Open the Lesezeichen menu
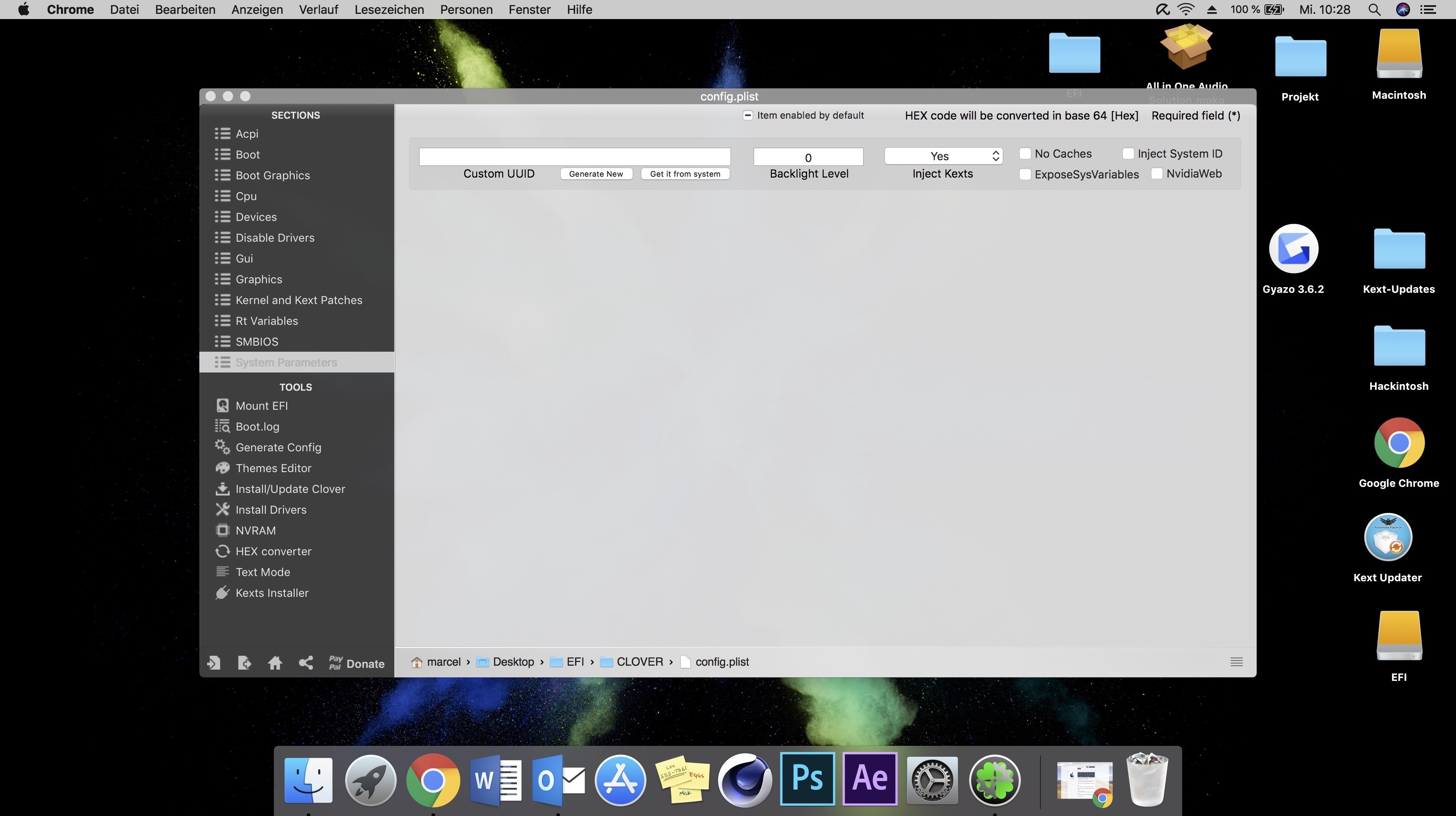Viewport: 1456px width, 816px height. coord(389,10)
